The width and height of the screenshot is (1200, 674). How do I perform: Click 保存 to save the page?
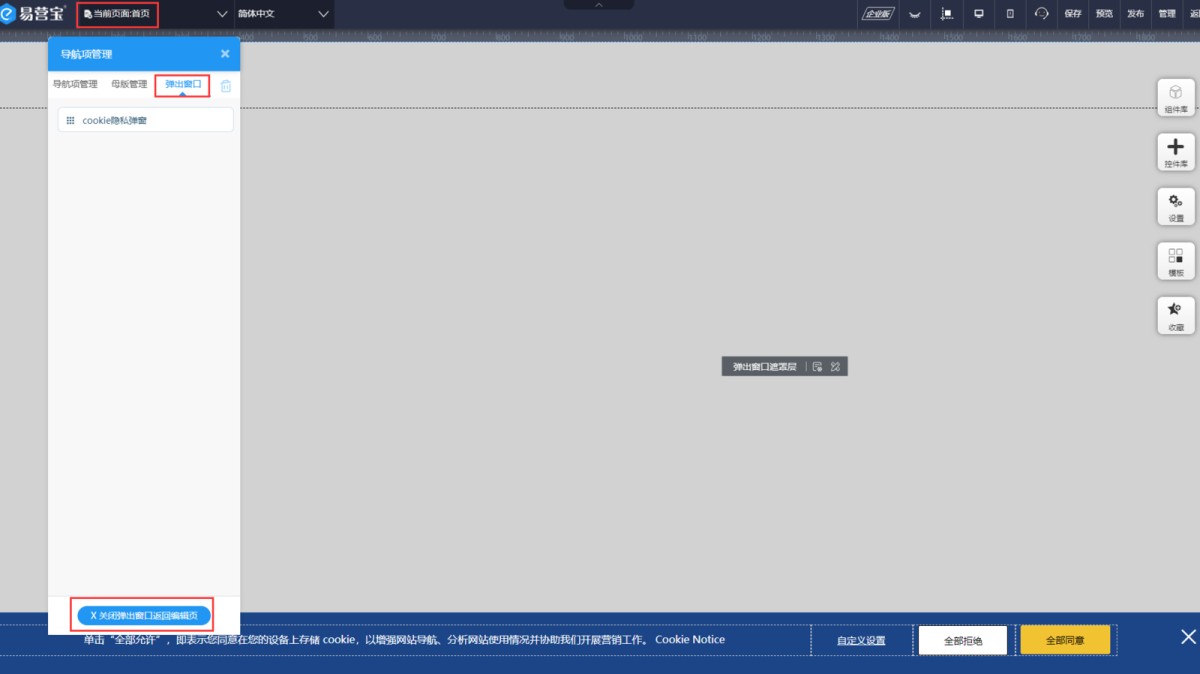point(1073,14)
